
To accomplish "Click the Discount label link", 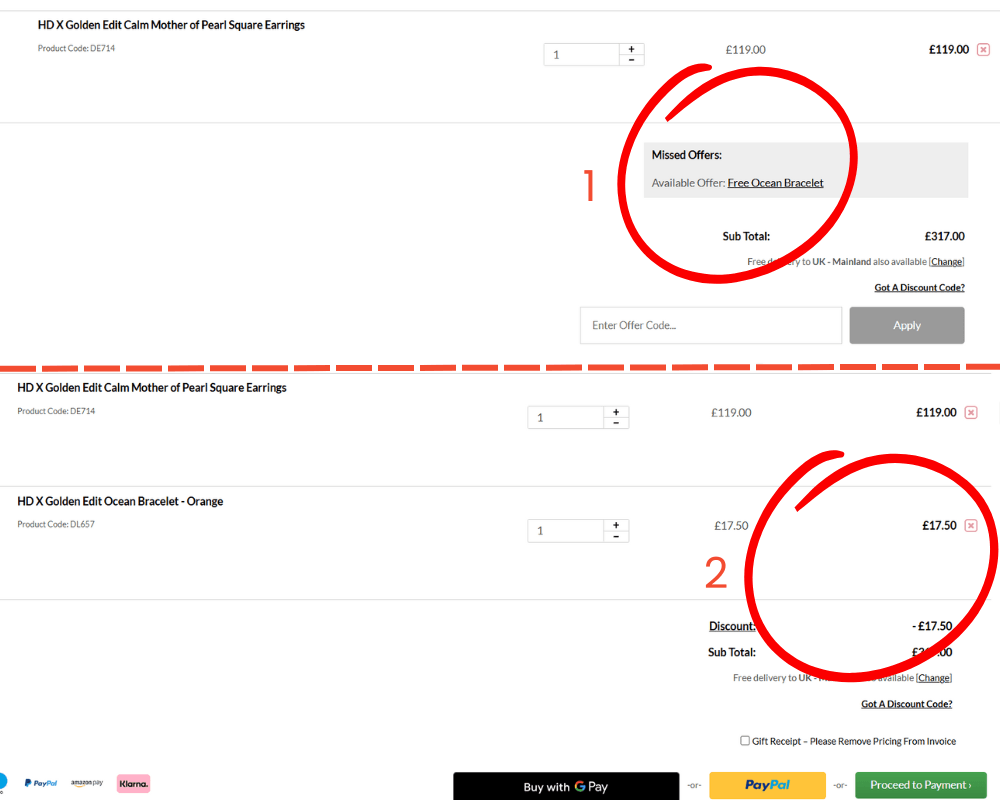I will 732,626.
